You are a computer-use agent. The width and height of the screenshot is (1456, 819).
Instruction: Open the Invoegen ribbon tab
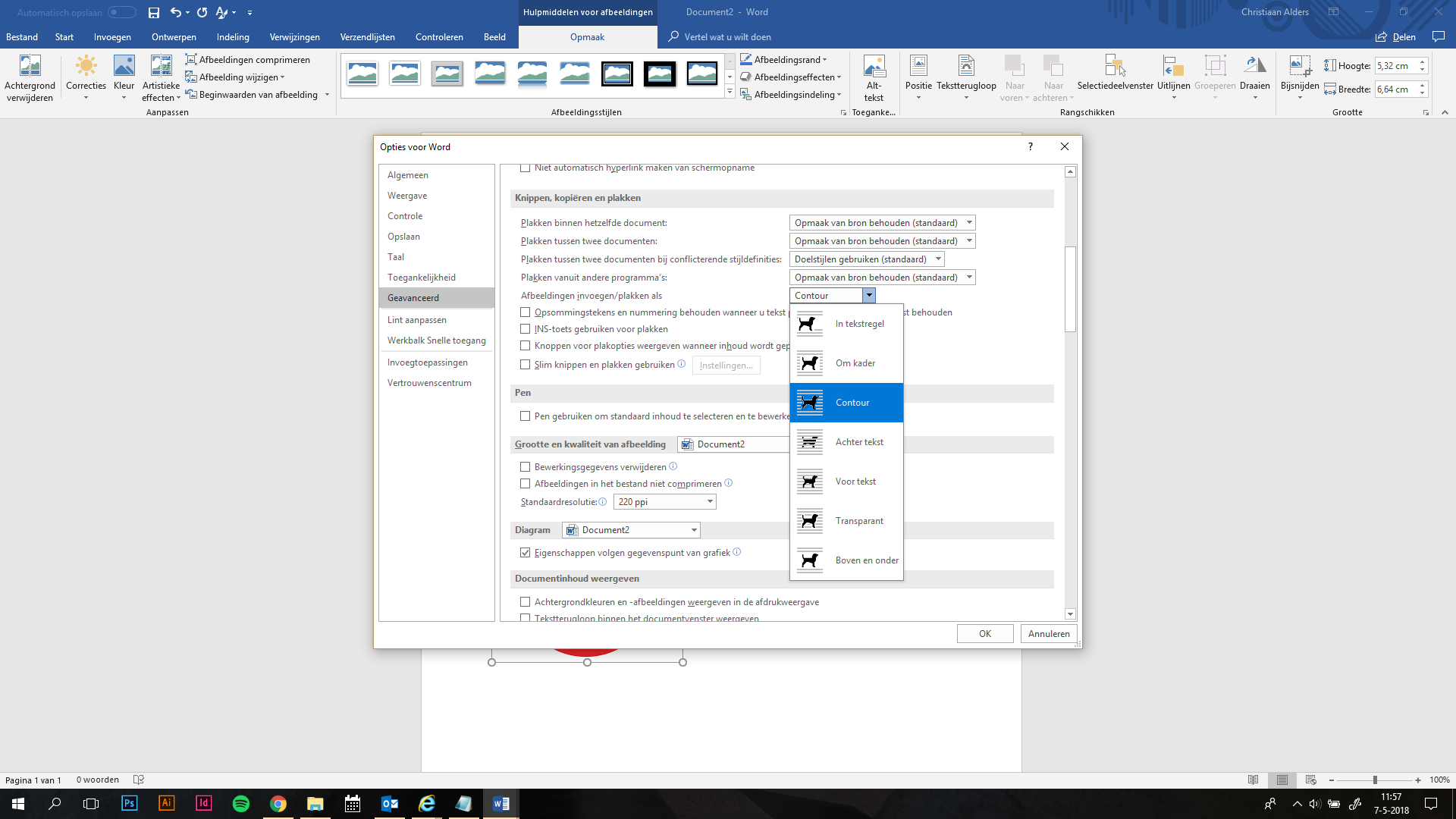(x=112, y=37)
